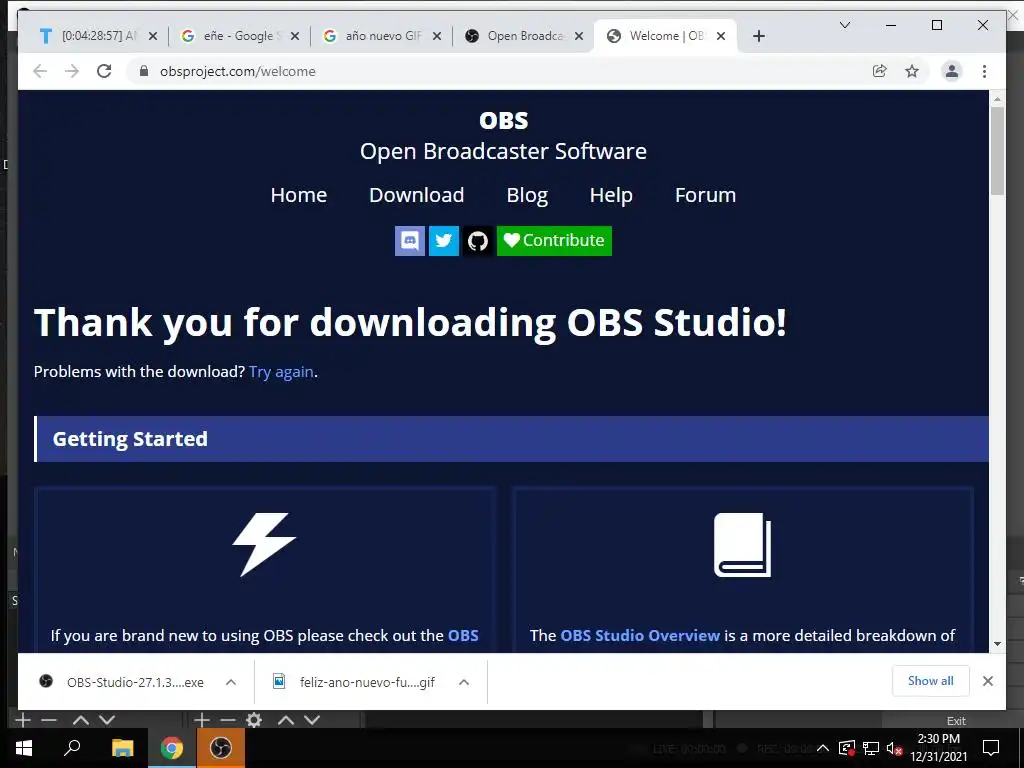Open the Forum navigation link
This screenshot has height=768, width=1024.
point(705,195)
